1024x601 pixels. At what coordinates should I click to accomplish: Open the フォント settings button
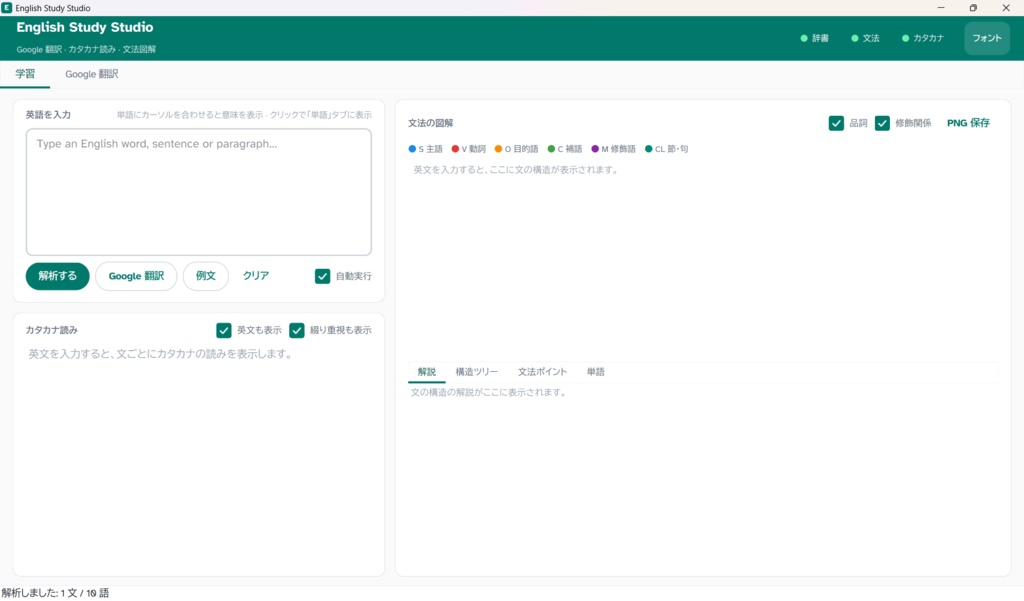987,39
